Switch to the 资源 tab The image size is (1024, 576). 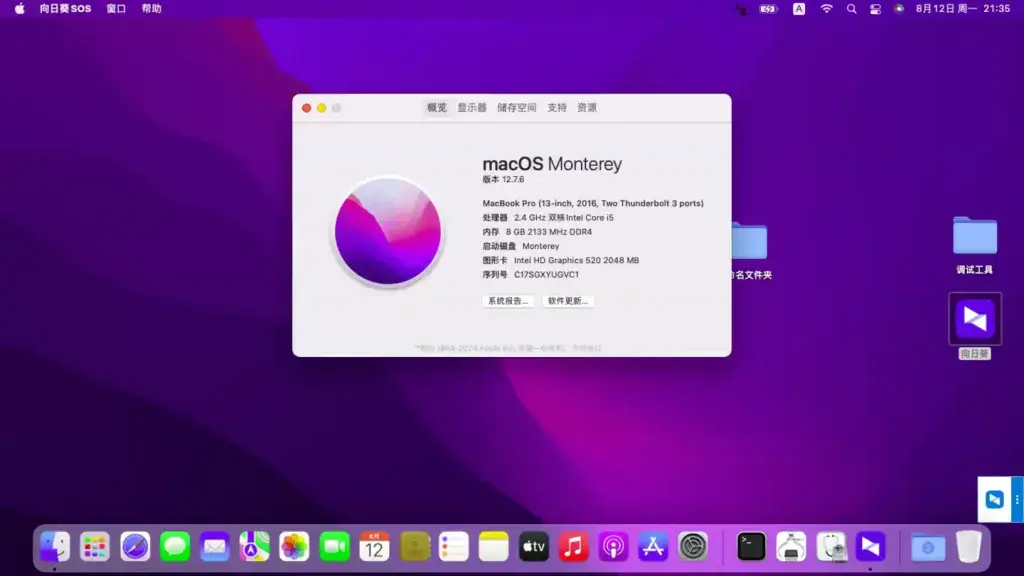587,108
